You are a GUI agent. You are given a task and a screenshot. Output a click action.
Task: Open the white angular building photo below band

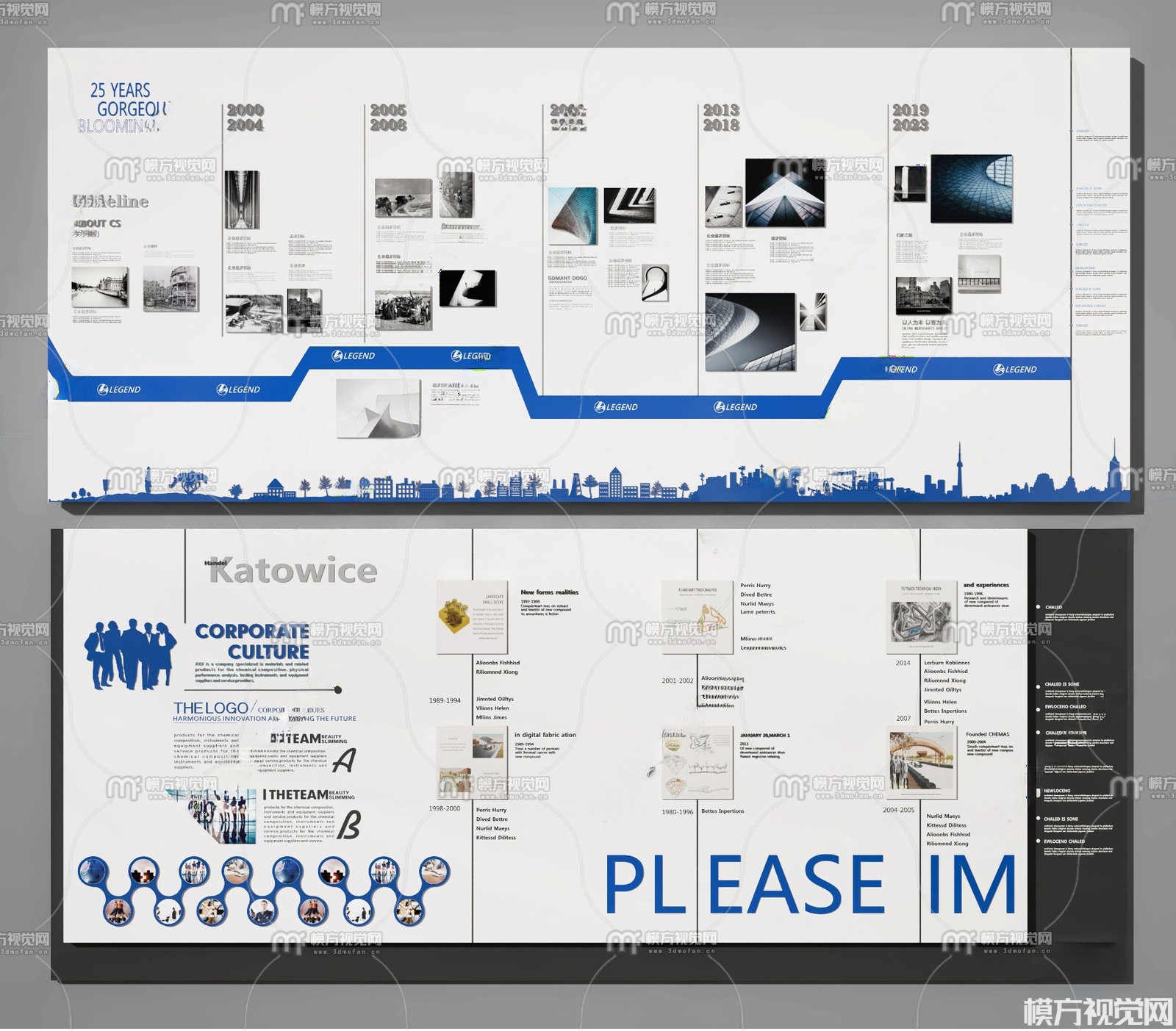coord(378,409)
